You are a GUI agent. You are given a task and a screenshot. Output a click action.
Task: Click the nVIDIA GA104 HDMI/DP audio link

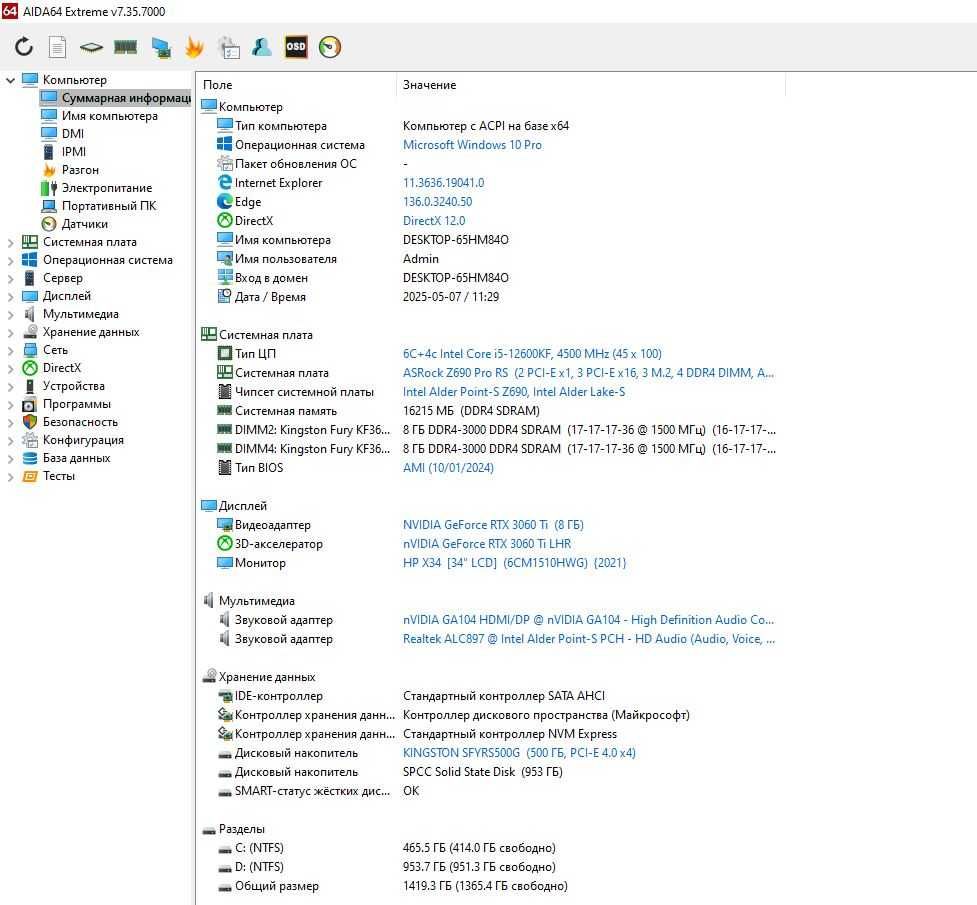[x=588, y=620]
